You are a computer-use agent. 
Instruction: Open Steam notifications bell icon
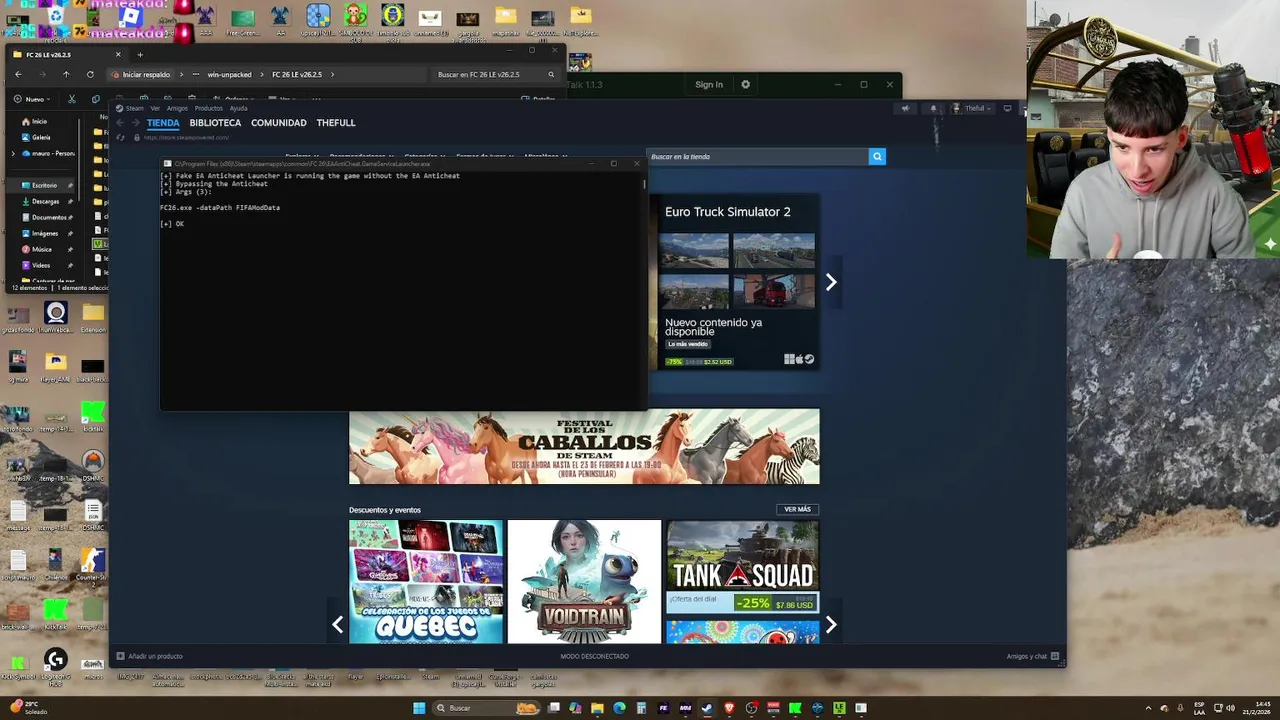pyautogui.click(x=934, y=108)
